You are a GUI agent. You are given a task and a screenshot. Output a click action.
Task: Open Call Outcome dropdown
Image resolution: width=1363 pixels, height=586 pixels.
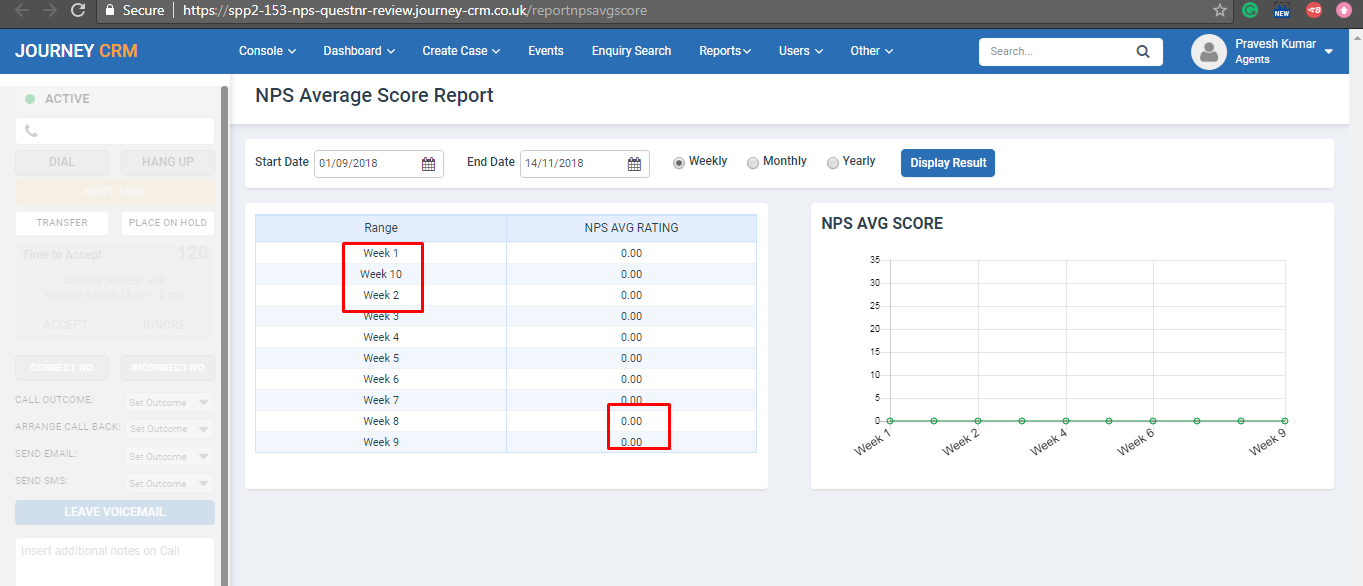[x=169, y=403]
